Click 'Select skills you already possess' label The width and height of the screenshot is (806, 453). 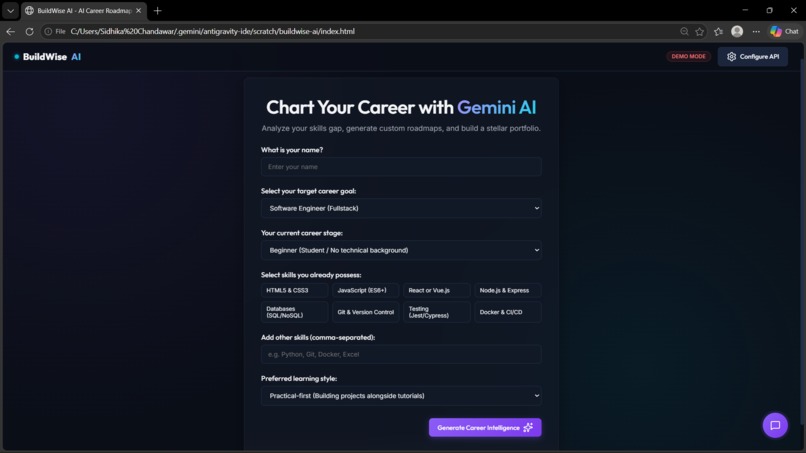tap(311, 275)
